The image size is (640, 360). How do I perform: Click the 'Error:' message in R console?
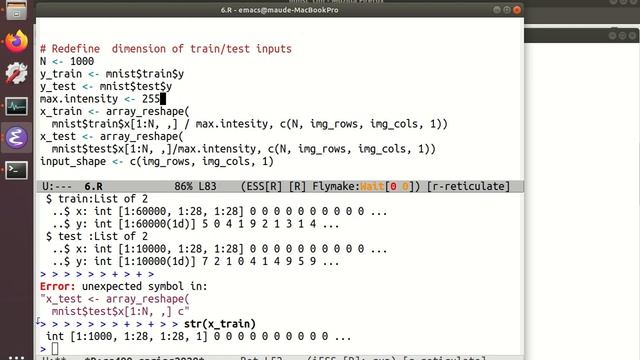(x=58, y=287)
